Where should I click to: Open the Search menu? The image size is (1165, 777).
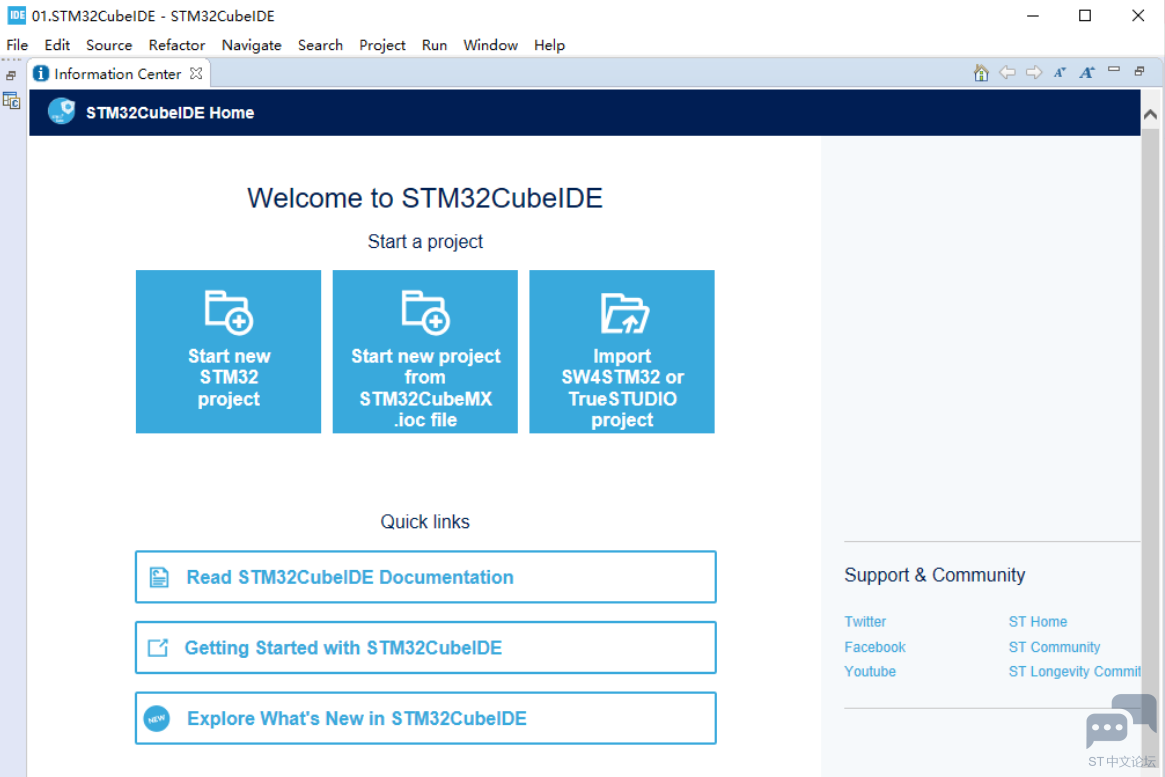(x=320, y=45)
